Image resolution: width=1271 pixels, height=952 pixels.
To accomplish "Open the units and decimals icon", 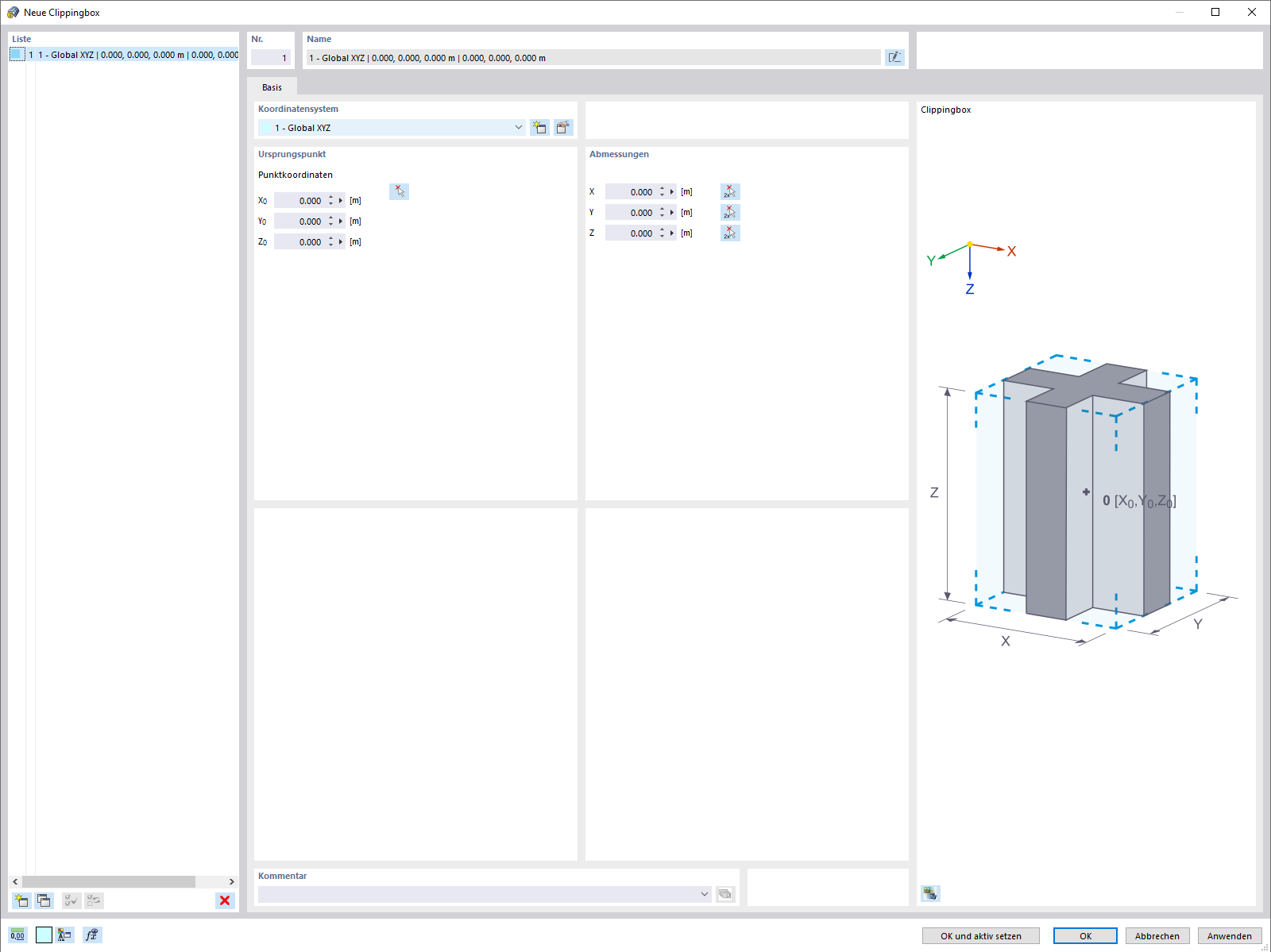I will pyautogui.click(x=17, y=935).
